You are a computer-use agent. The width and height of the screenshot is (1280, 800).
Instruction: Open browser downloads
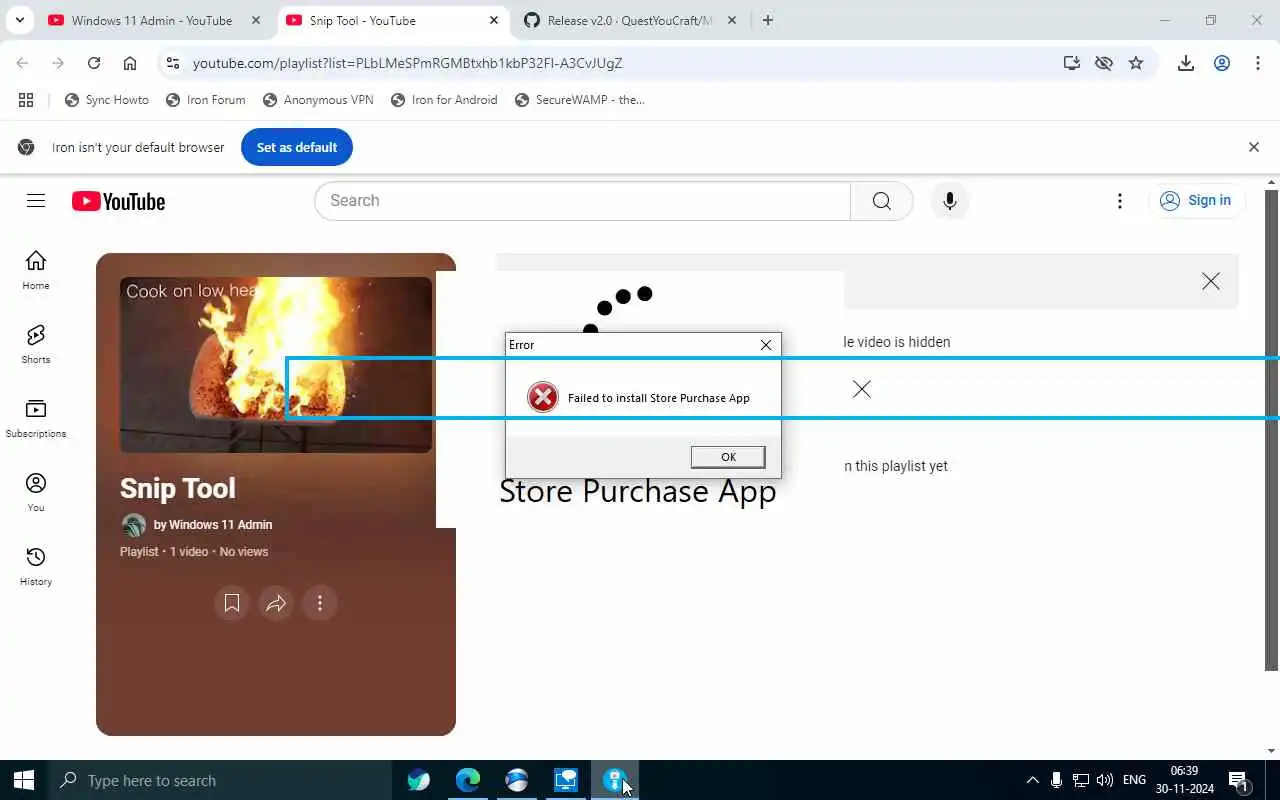(x=1186, y=63)
